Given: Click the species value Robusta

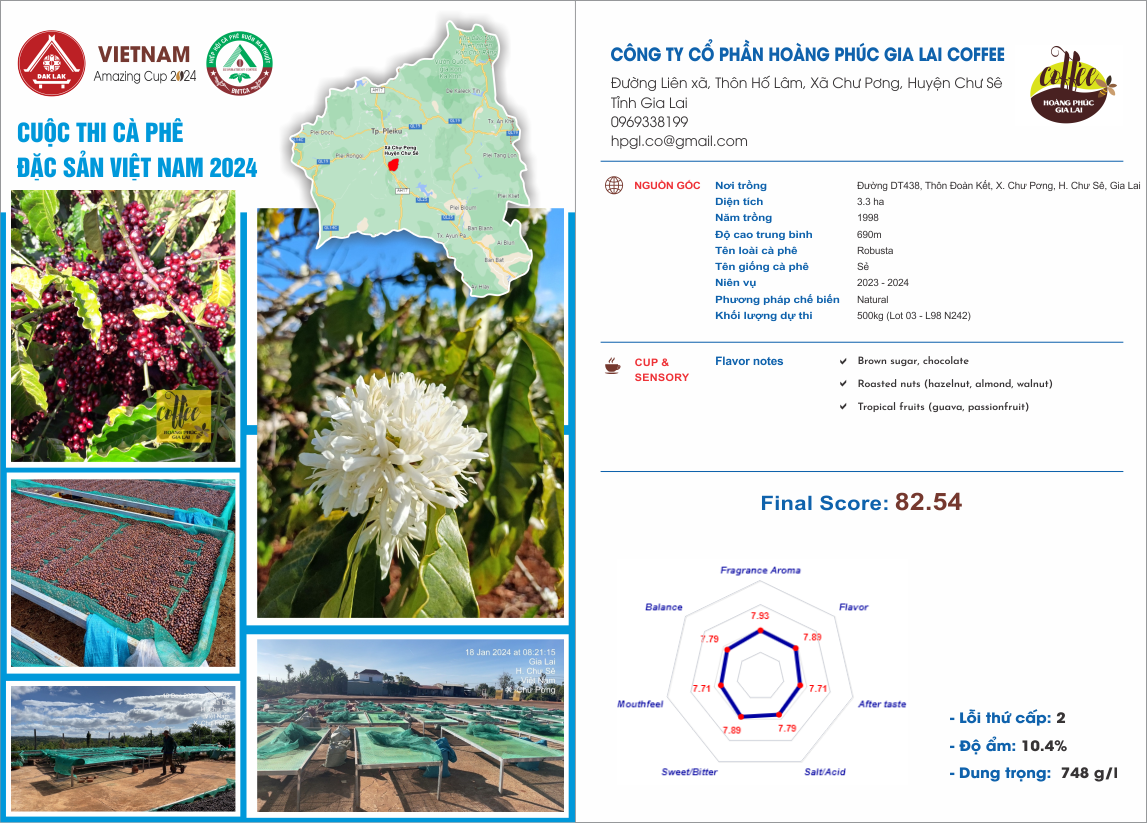Looking at the screenshot, I should point(875,251).
